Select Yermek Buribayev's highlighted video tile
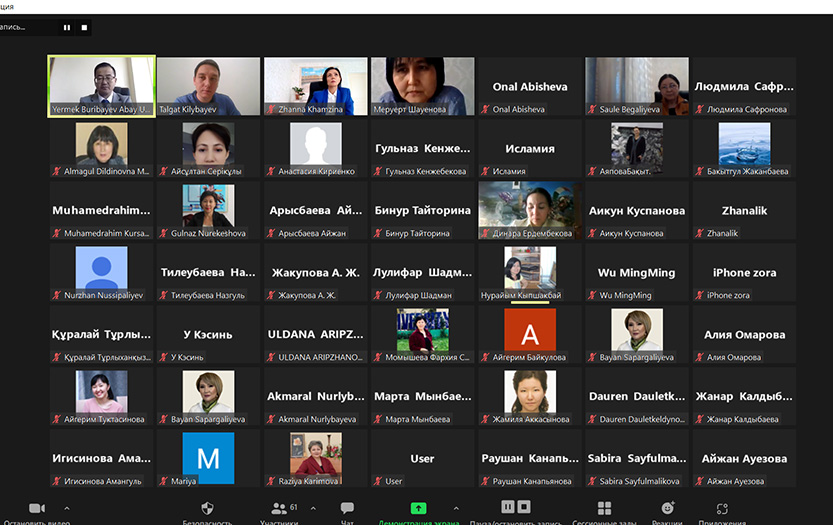This screenshot has width=833, height=525. point(101,86)
